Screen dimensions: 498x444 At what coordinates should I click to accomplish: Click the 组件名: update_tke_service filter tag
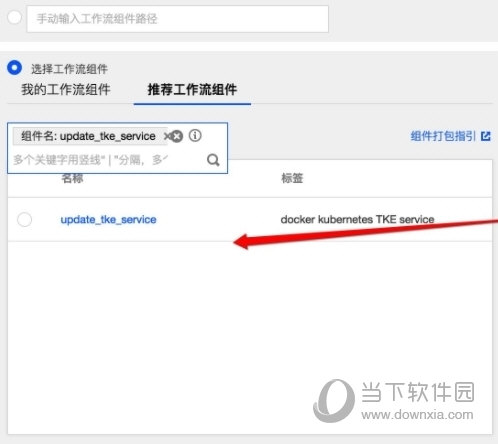coord(89,136)
